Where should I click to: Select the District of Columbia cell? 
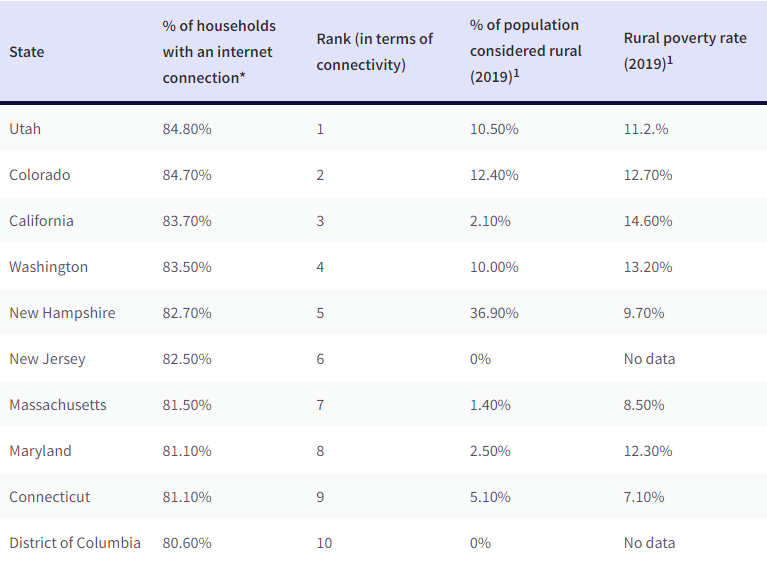point(75,543)
